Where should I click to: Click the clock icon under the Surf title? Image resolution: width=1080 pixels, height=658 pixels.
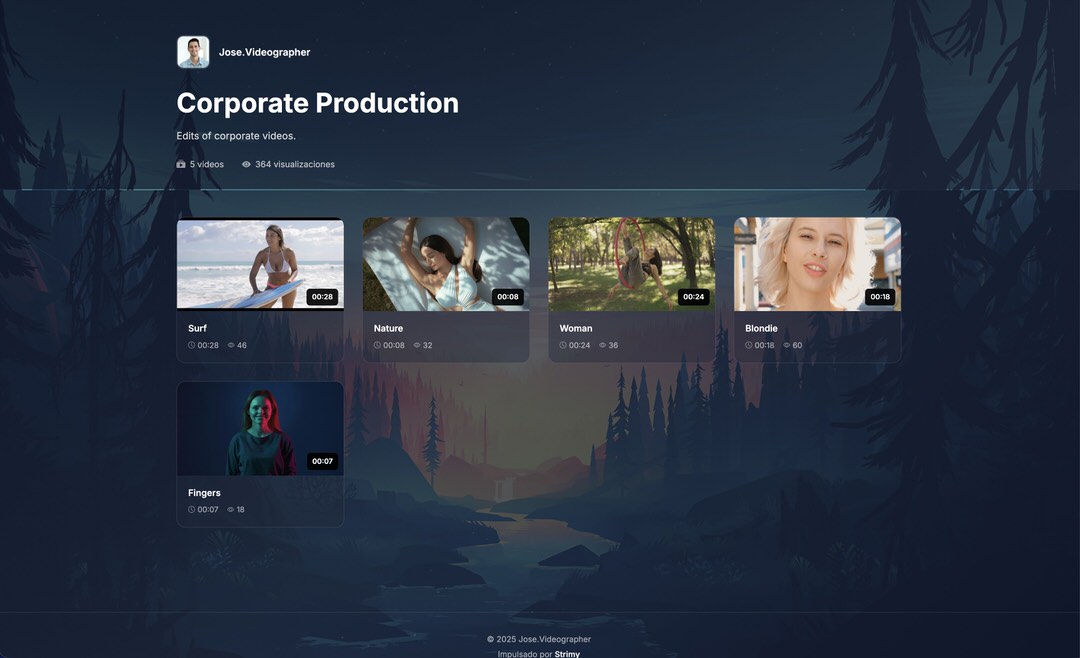coord(192,345)
